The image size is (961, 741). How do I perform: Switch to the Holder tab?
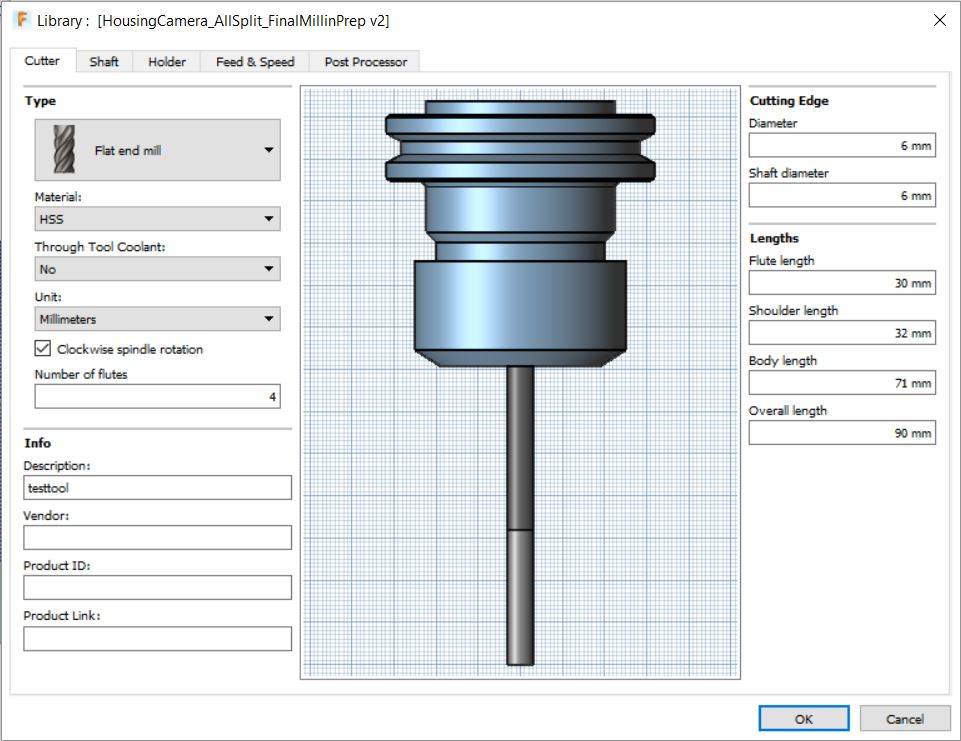167,62
